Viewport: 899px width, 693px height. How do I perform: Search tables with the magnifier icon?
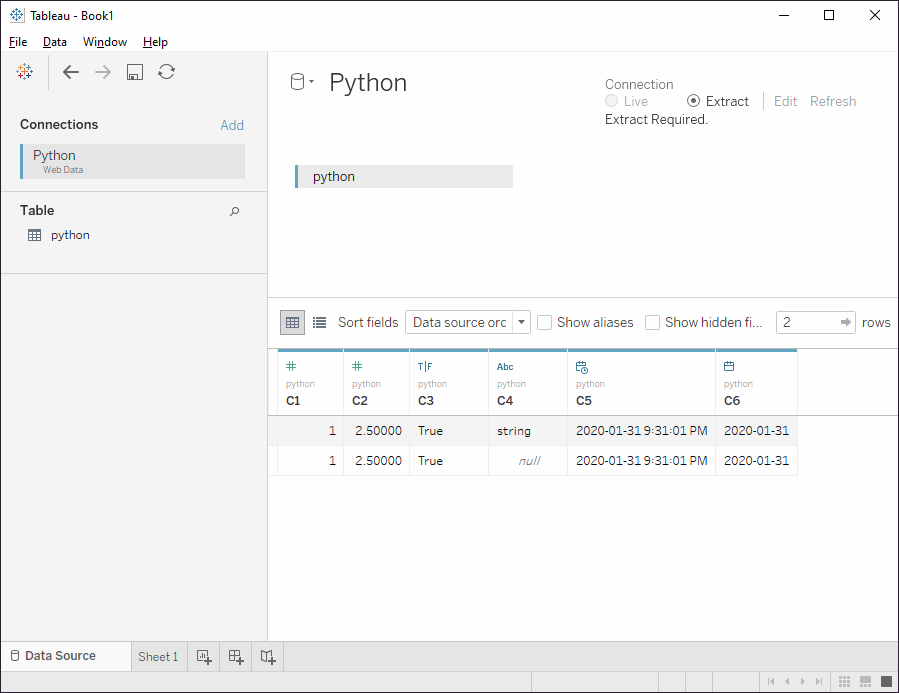coord(234,212)
